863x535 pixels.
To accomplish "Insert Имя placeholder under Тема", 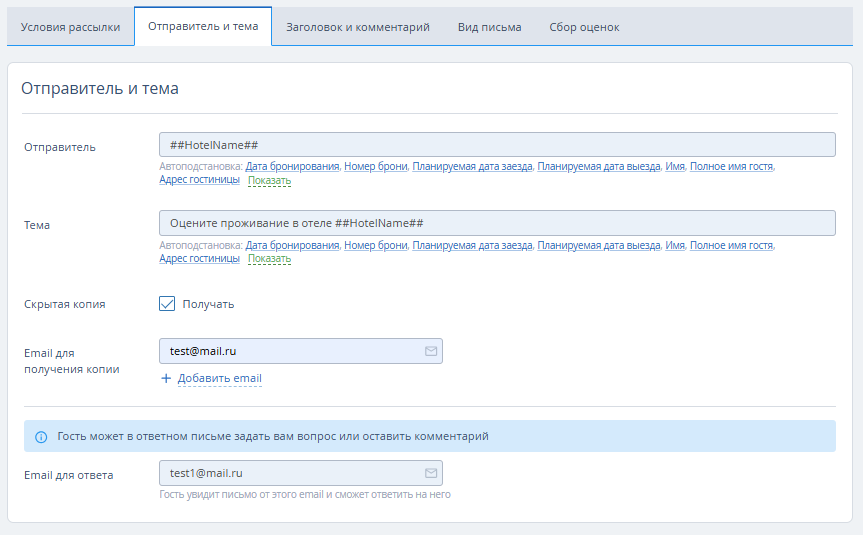I will click(x=675, y=245).
